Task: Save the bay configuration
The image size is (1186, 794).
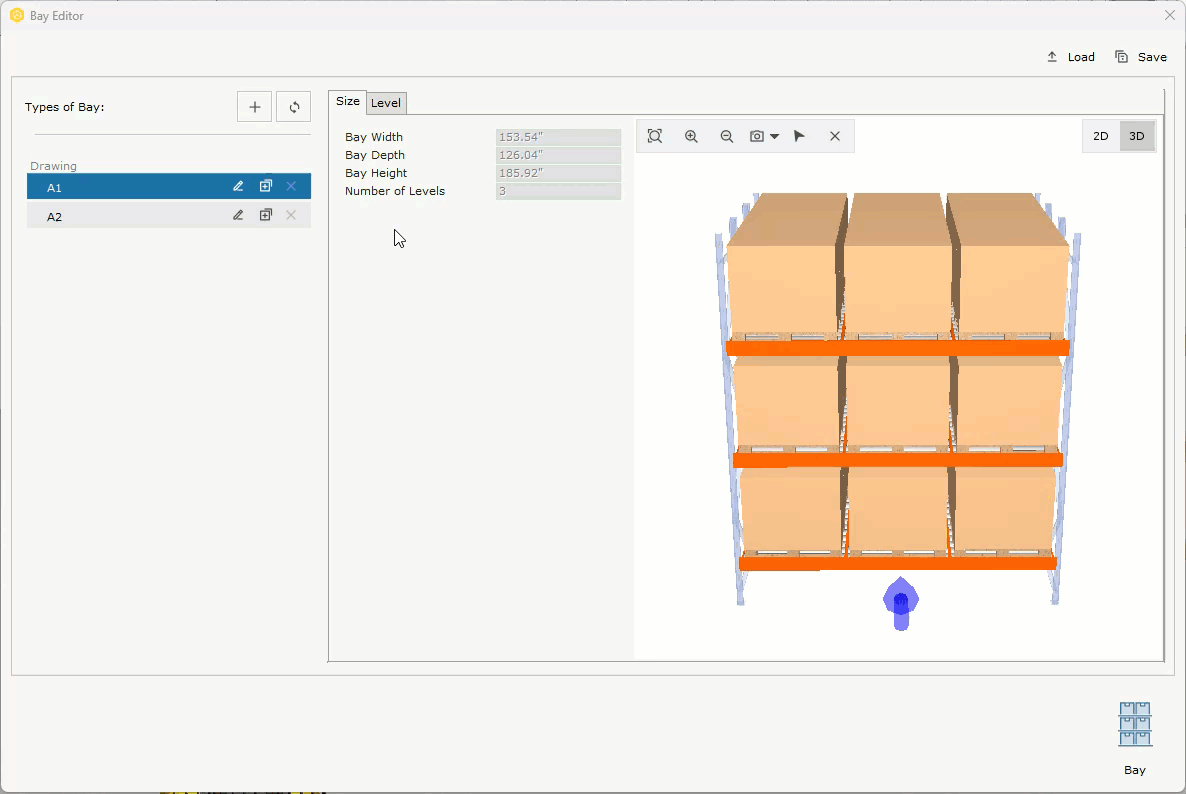Action: click(x=1141, y=57)
